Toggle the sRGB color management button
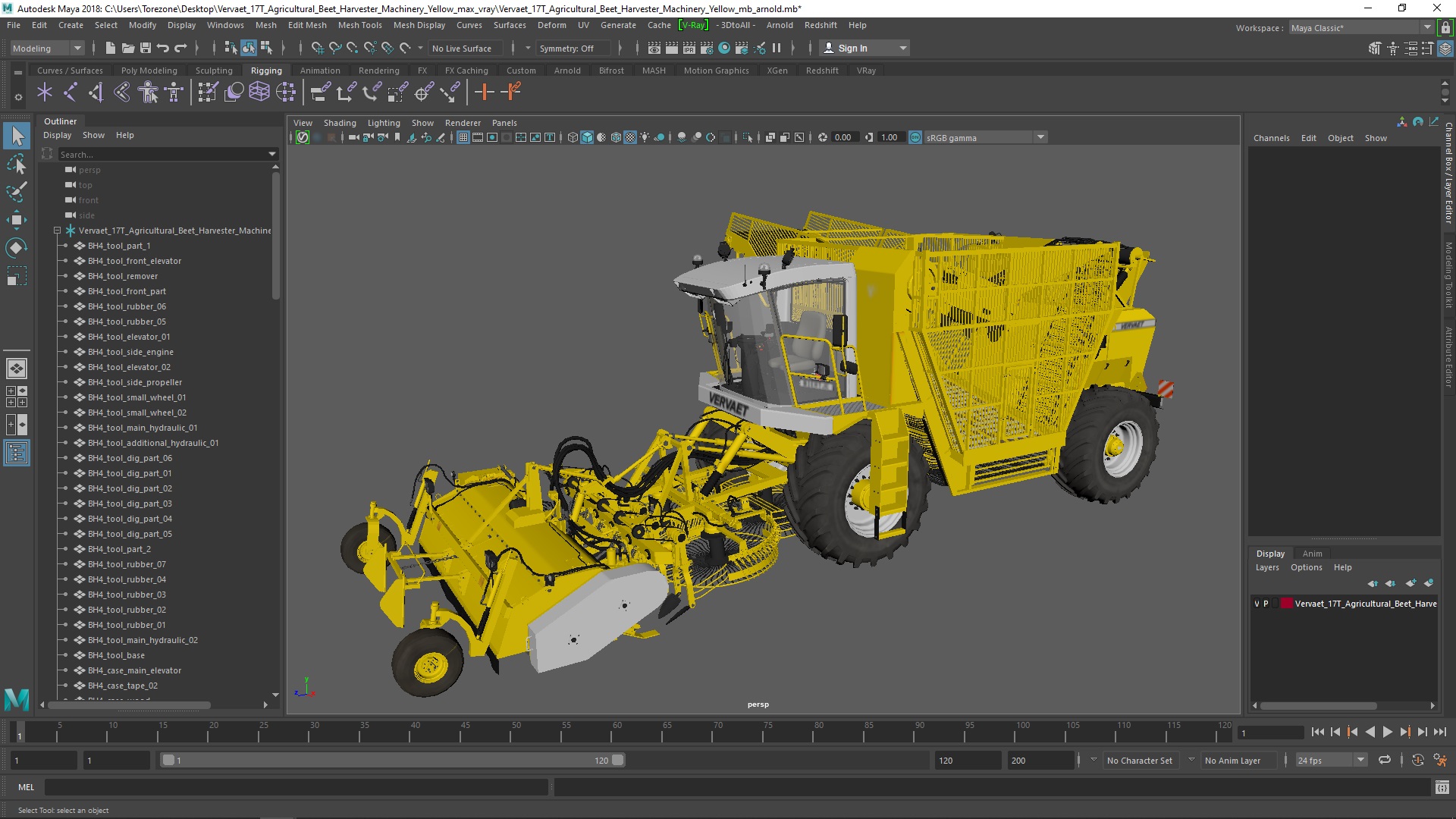The image size is (1456, 819). 915,137
